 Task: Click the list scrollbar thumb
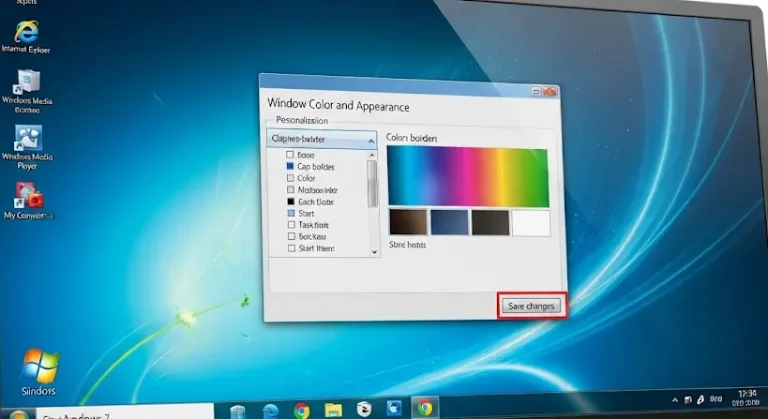(x=372, y=184)
